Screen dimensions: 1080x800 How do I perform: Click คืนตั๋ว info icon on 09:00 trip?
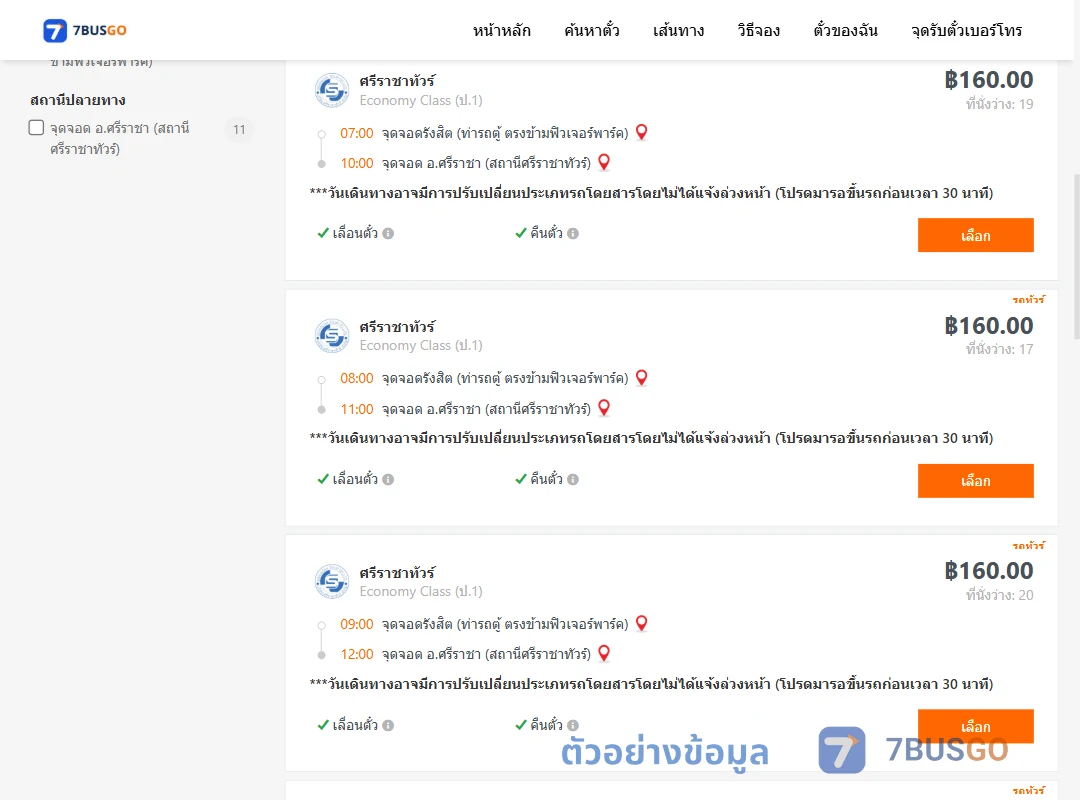point(573,726)
